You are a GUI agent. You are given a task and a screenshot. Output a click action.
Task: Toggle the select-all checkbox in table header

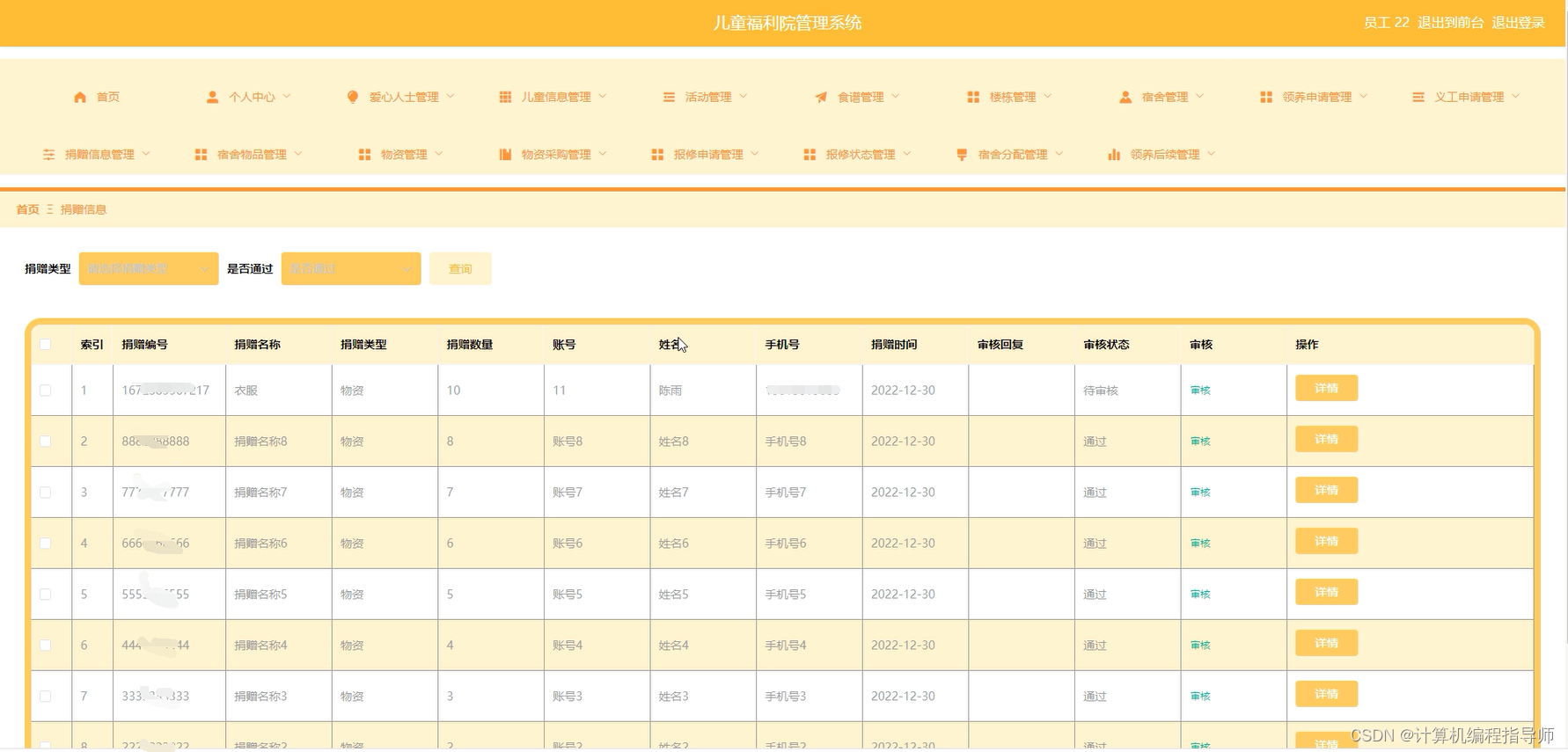(46, 345)
